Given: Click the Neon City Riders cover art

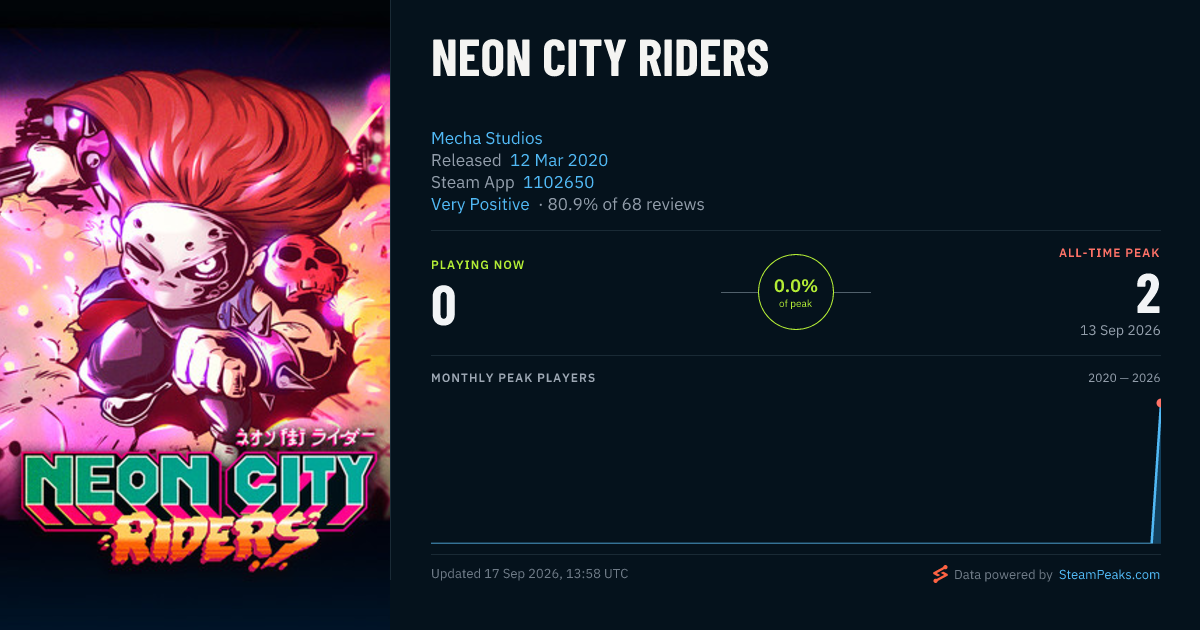Looking at the screenshot, I should click(195, 315).
